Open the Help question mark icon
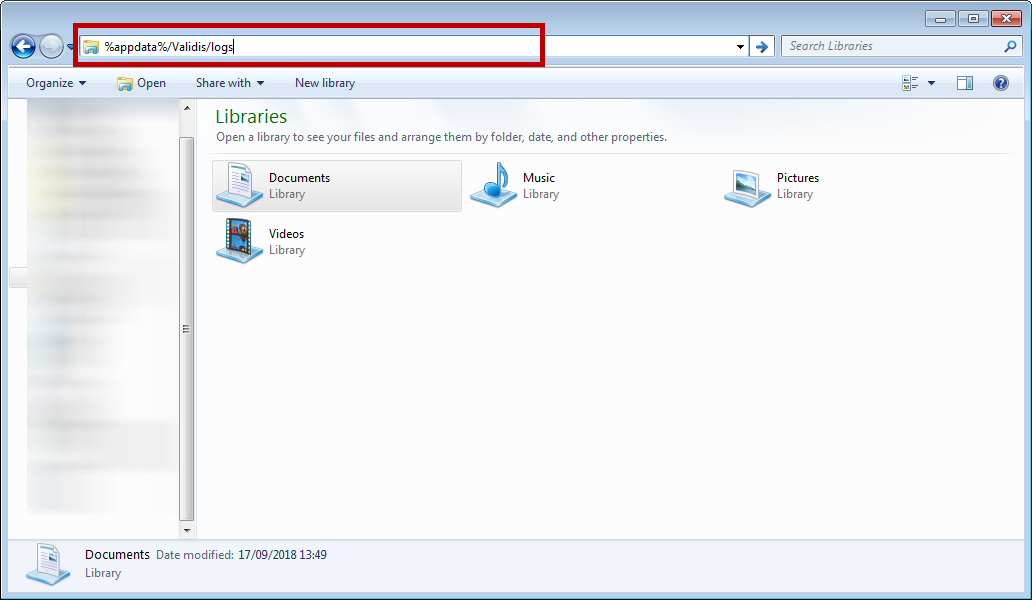This screenshot has height=600, width=1032. [x=1000, y=83]
